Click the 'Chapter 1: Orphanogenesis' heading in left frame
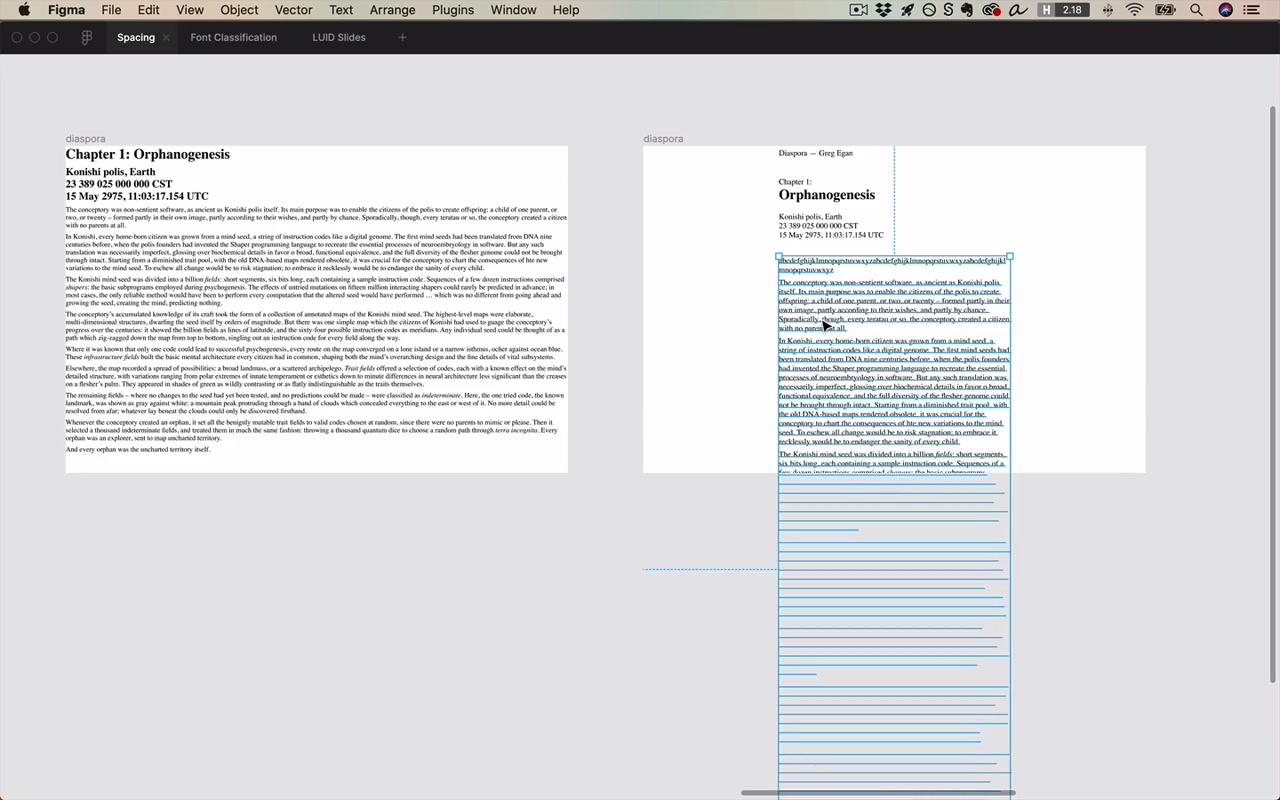 click(148, 154)
